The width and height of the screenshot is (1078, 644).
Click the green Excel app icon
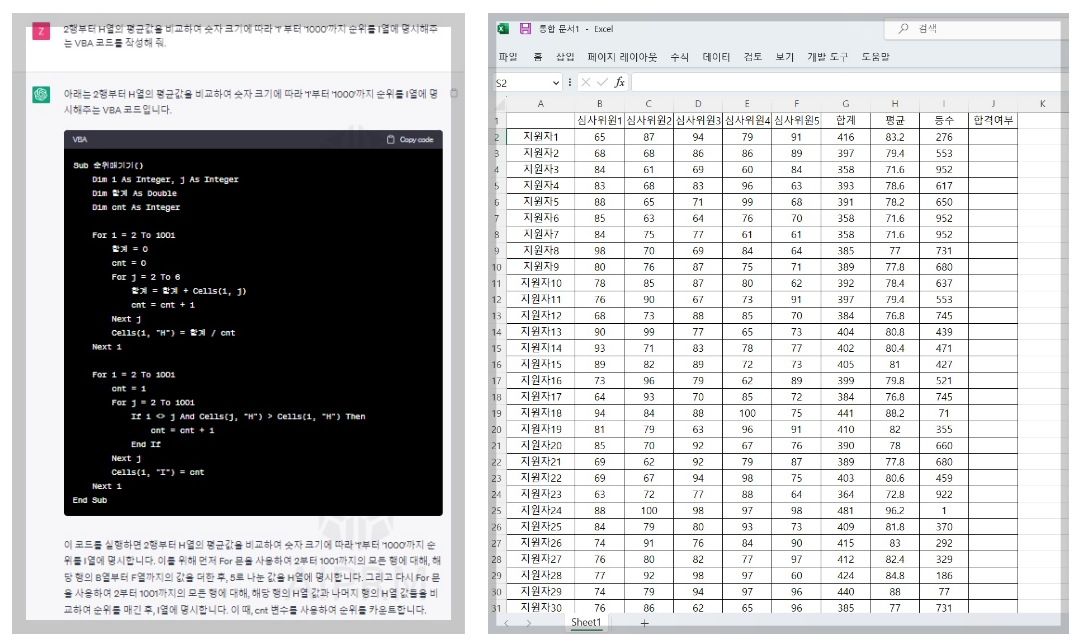(x=503, y=28)
